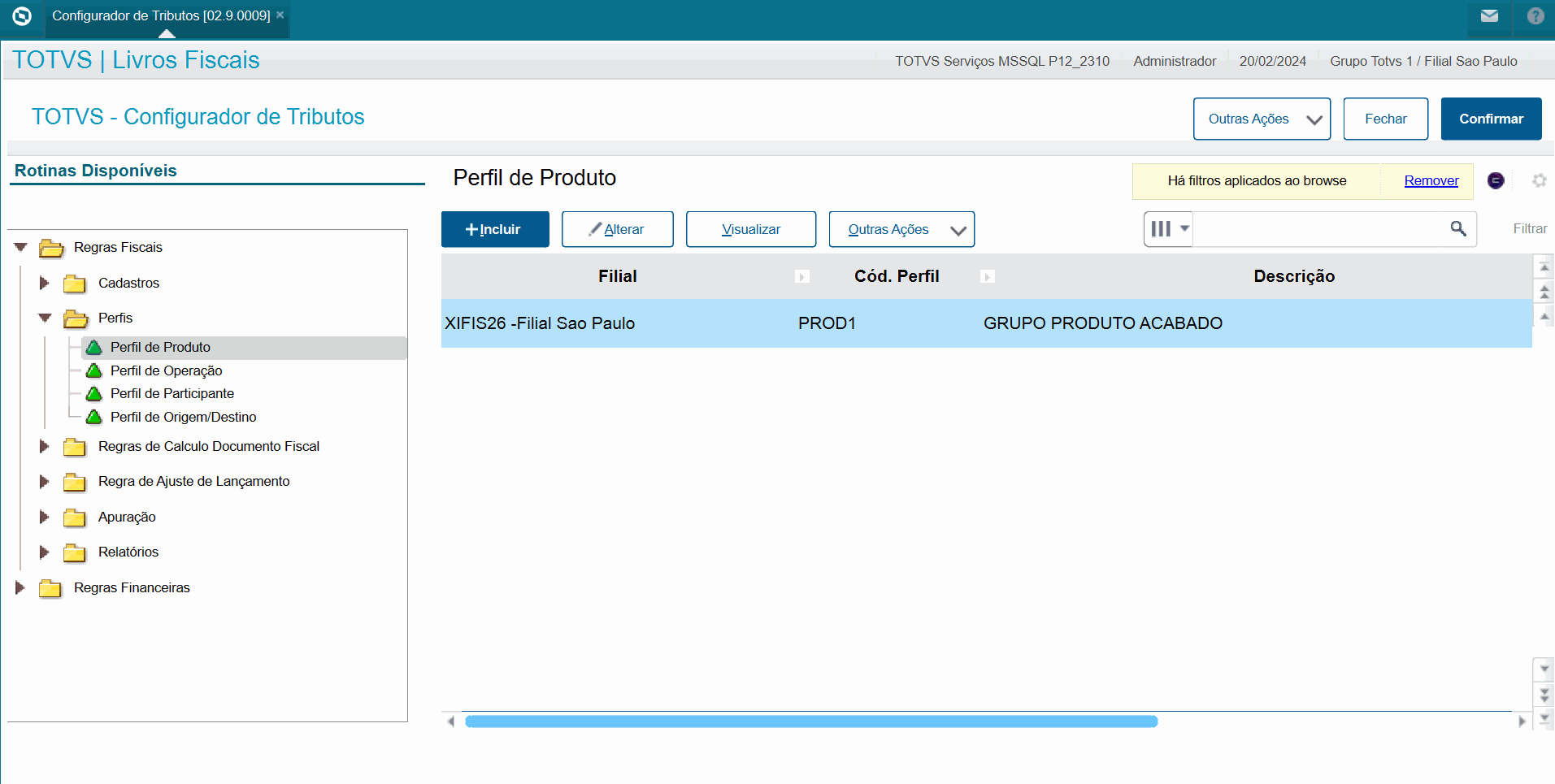The image size is (1555, 784).
Task: Click the Filial column sort arrow
Action: (802, 277)
